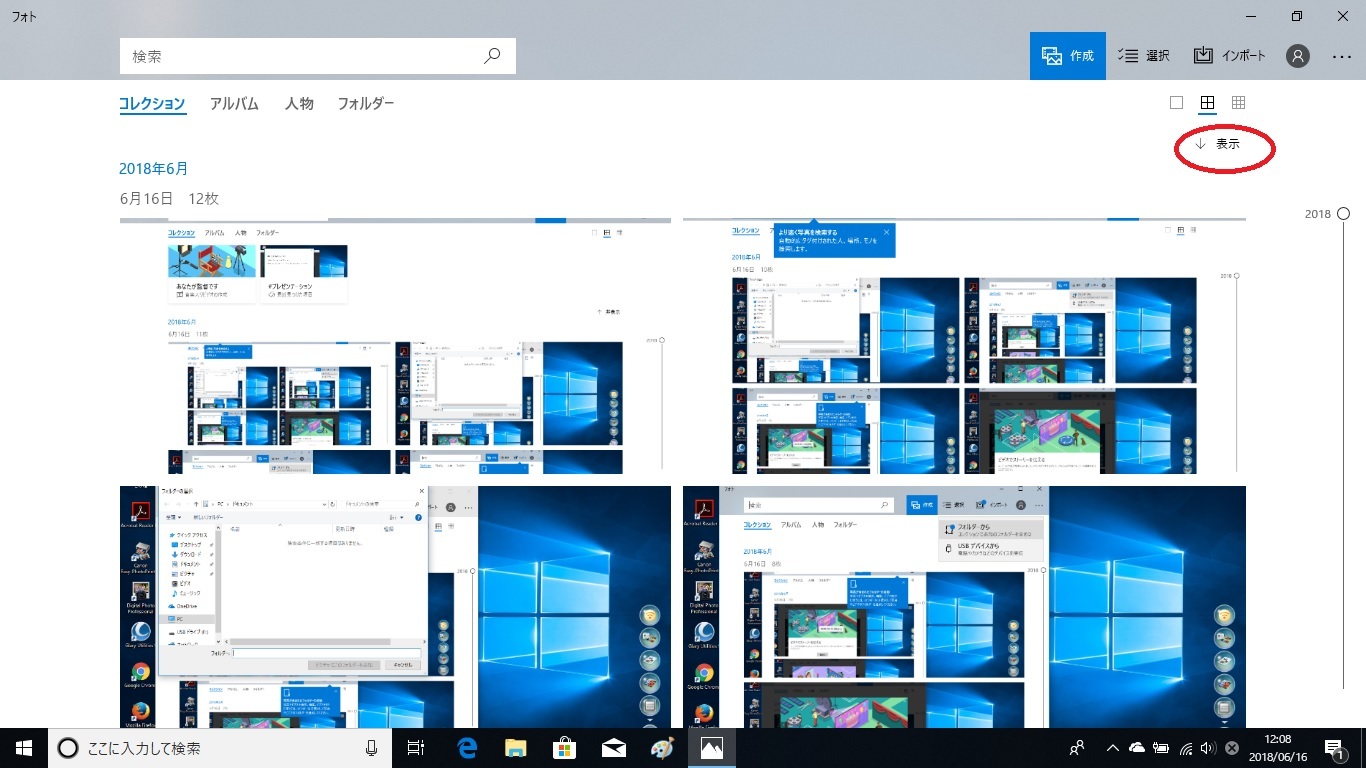Click the OneDrive cloud tray icon
This screenshot has height=768, width=1366.
[1137, 748]
